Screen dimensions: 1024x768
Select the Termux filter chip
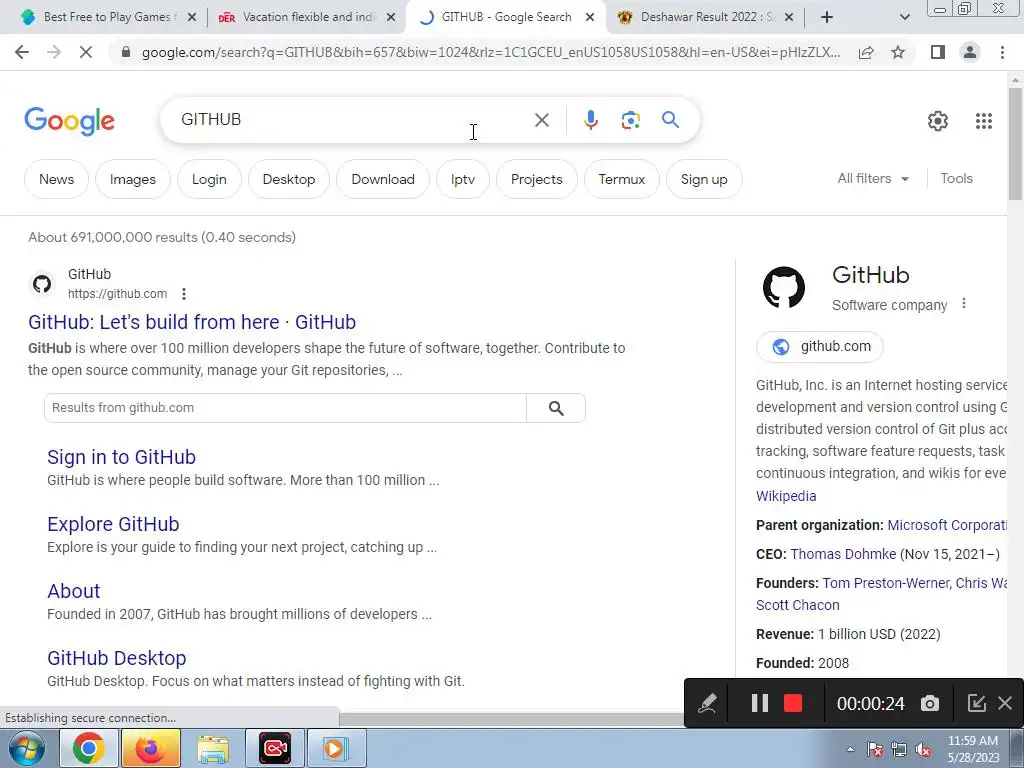[622, 179]
